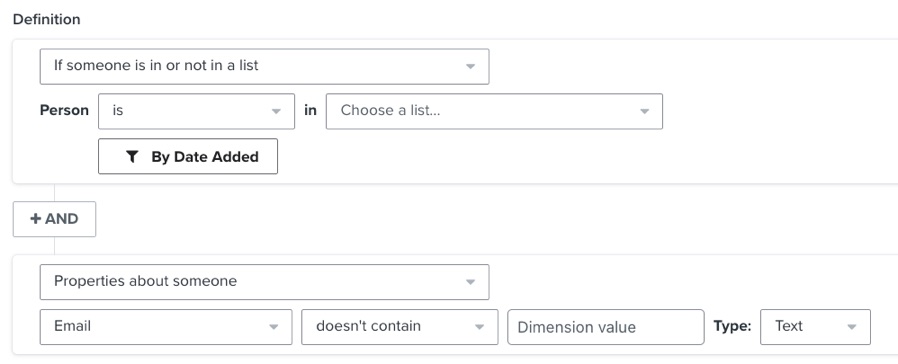
Task: Open the "doesn't contain" operator dropdown
Action: pos(400,327)
